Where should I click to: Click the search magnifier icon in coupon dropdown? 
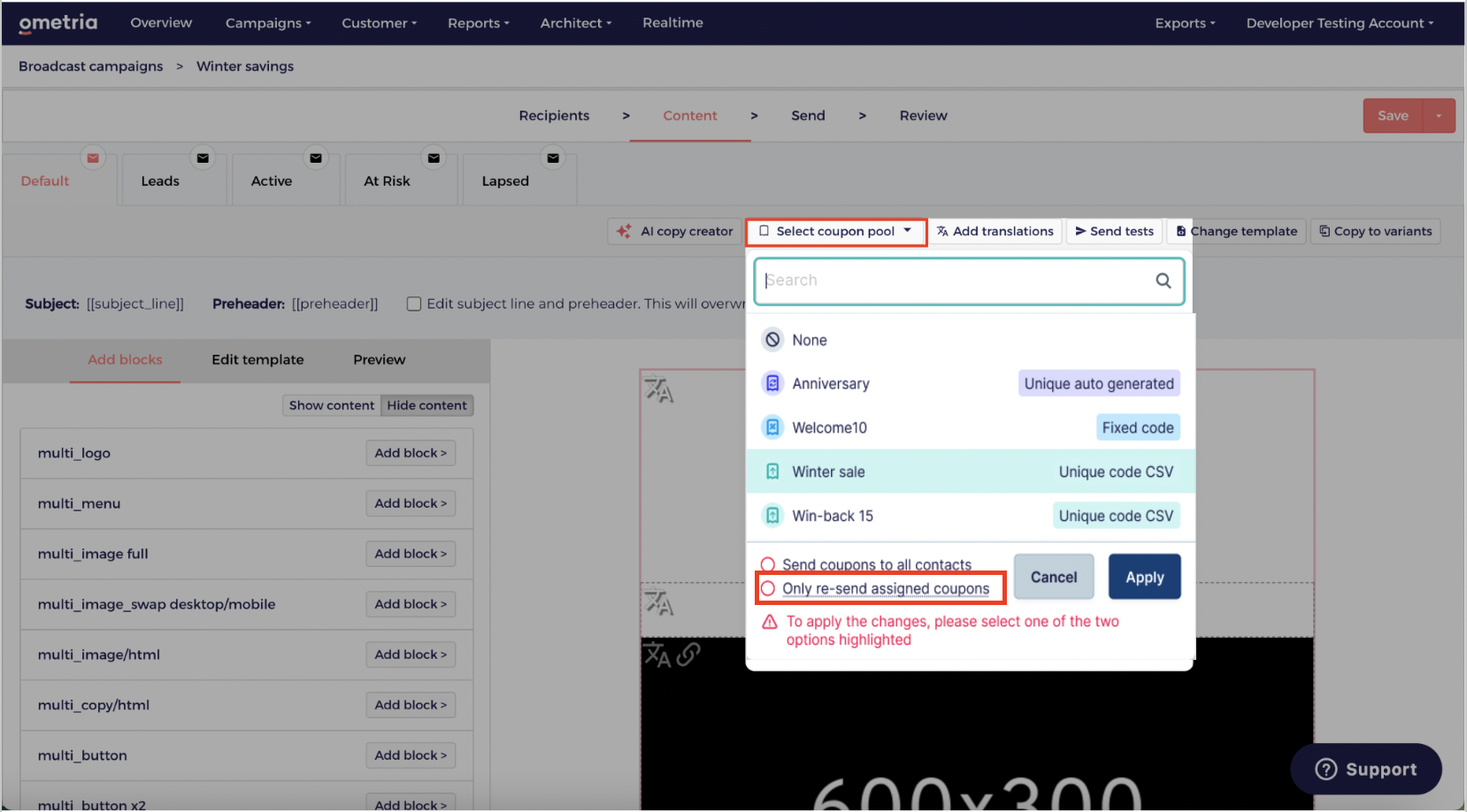pyautogui.click(x=1163, y=281)
